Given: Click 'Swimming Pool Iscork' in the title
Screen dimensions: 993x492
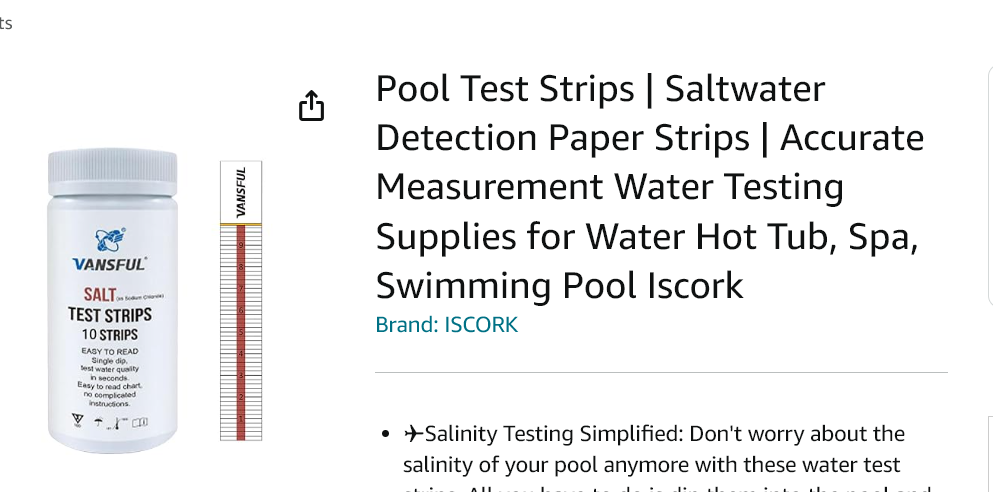Looking at the screenshot, I should pos(559,285).
